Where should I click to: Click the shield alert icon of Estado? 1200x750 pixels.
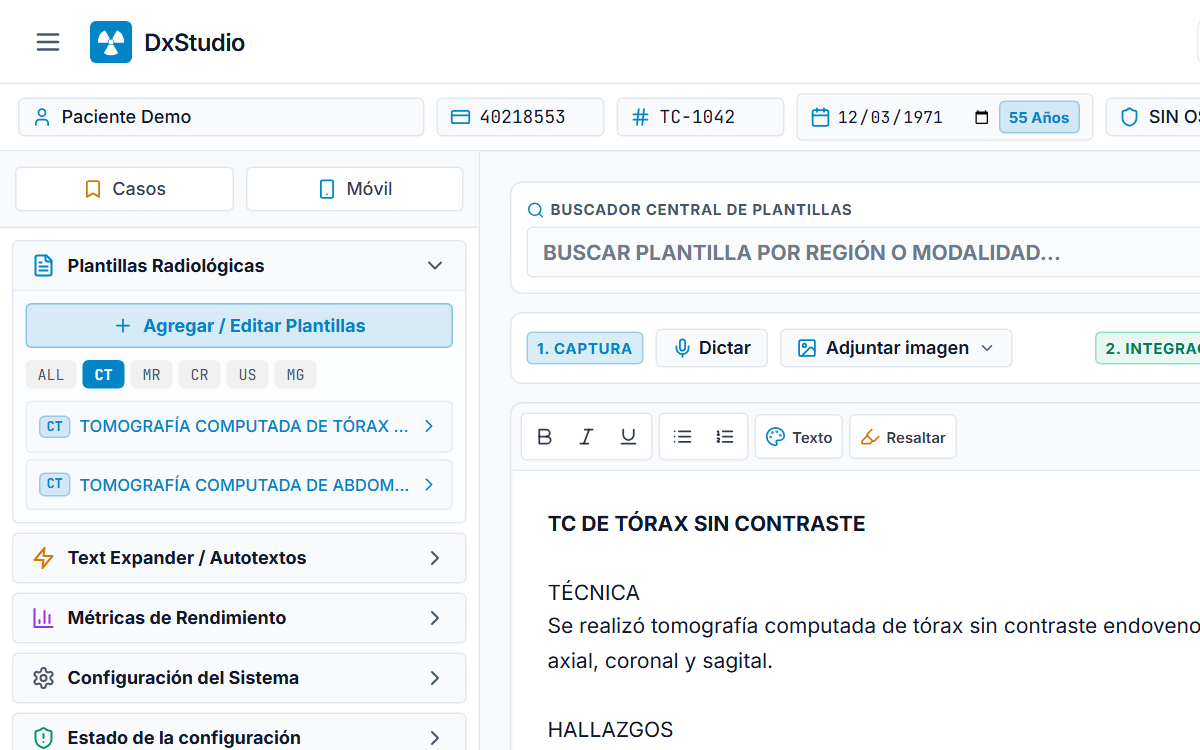(x=43, y=738)
